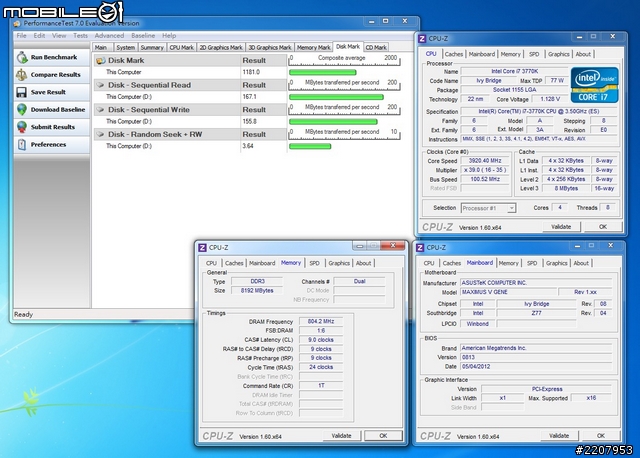The width and height of the screenshot is (640, 458).
Task: Switch to the 3D Graphics Mark tab
Action: (270, 47)
